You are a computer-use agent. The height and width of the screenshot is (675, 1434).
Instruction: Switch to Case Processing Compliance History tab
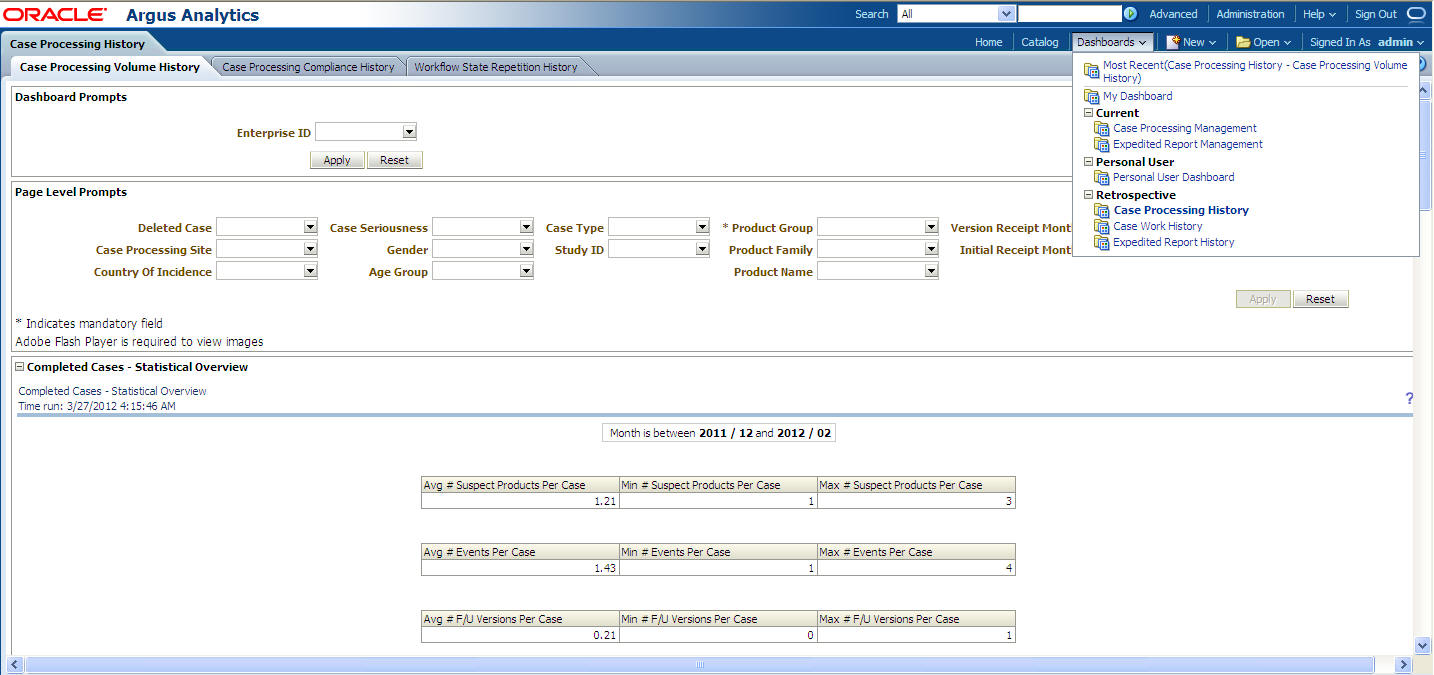[x=308, y=67]
